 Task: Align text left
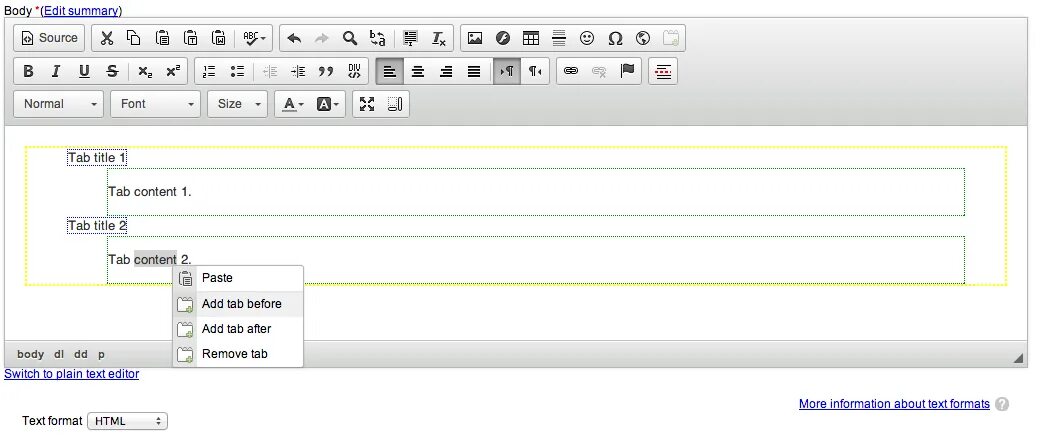pos(390,71)
